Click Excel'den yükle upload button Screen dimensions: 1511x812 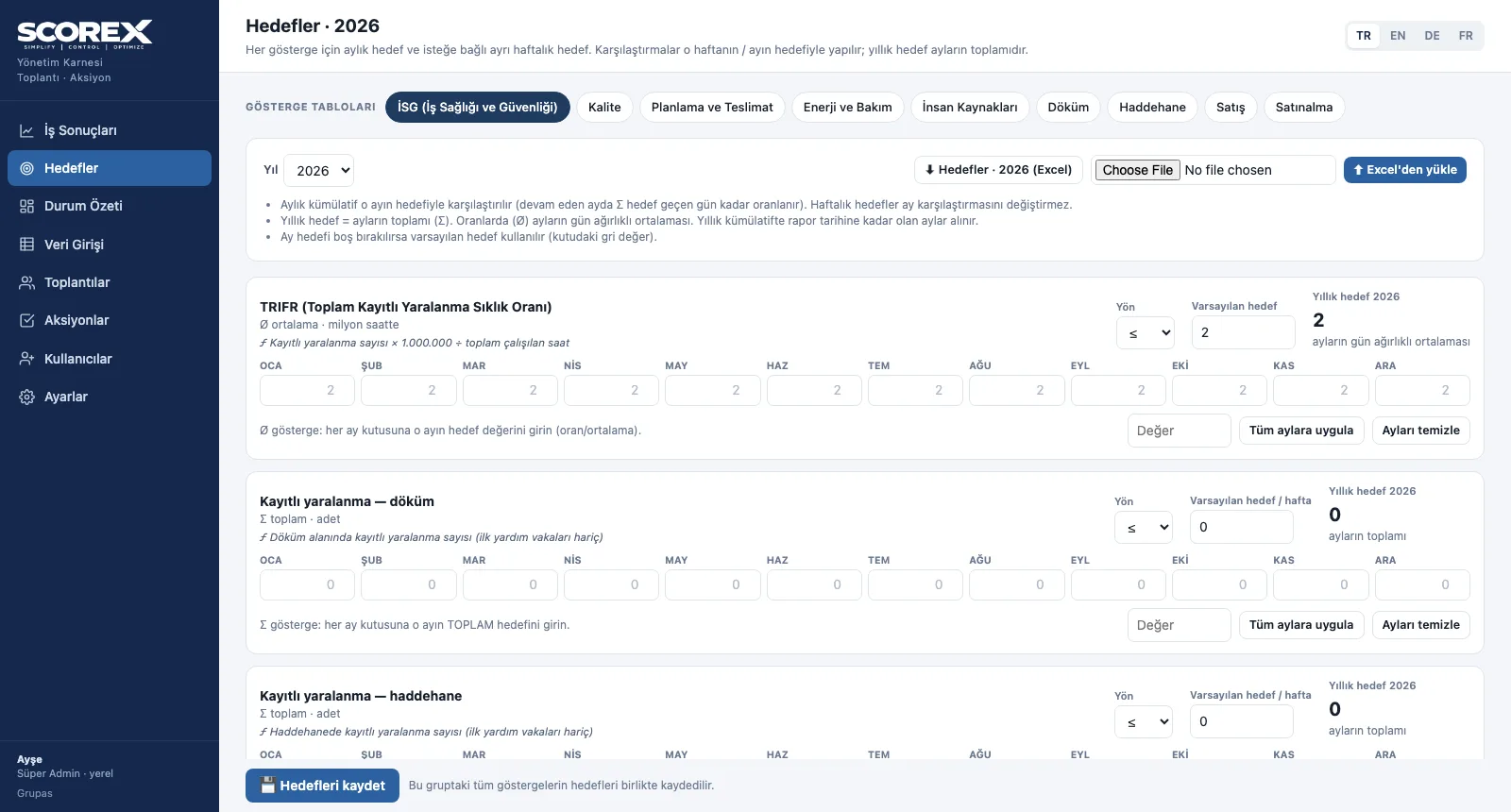click(x=1405, y=170)
